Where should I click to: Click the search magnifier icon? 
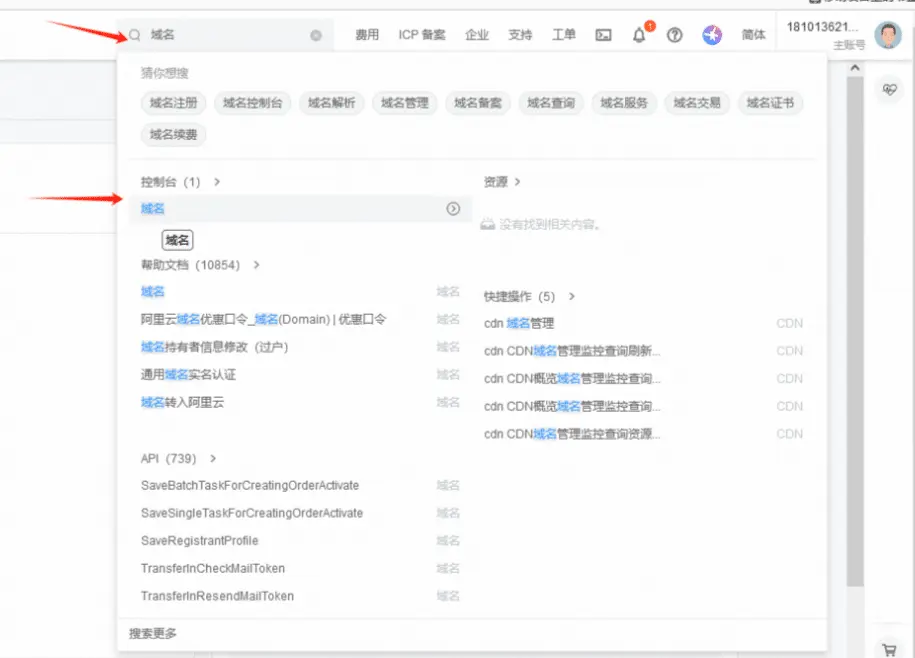135,35
